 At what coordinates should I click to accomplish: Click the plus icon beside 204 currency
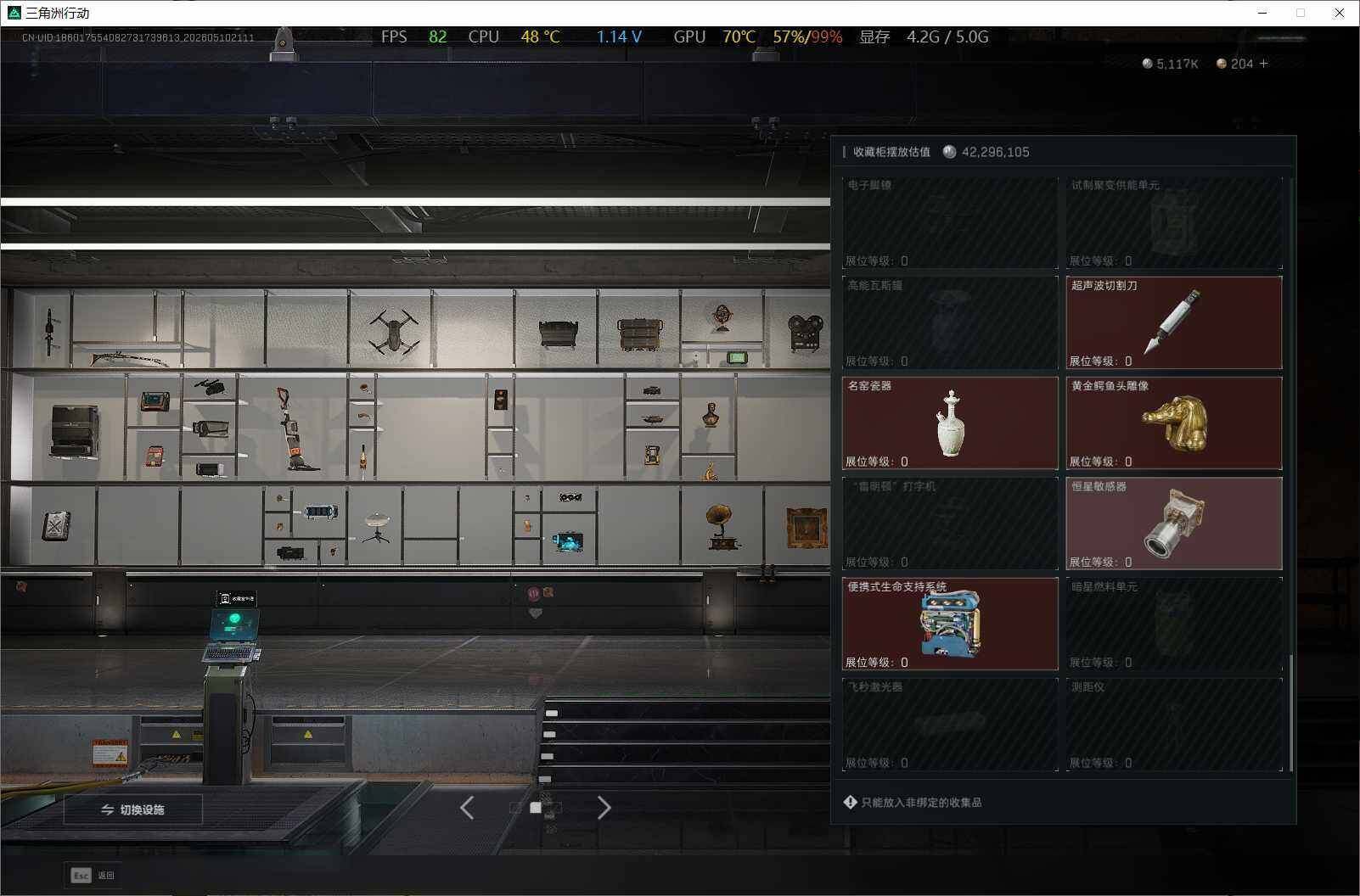coord(1263,64)
